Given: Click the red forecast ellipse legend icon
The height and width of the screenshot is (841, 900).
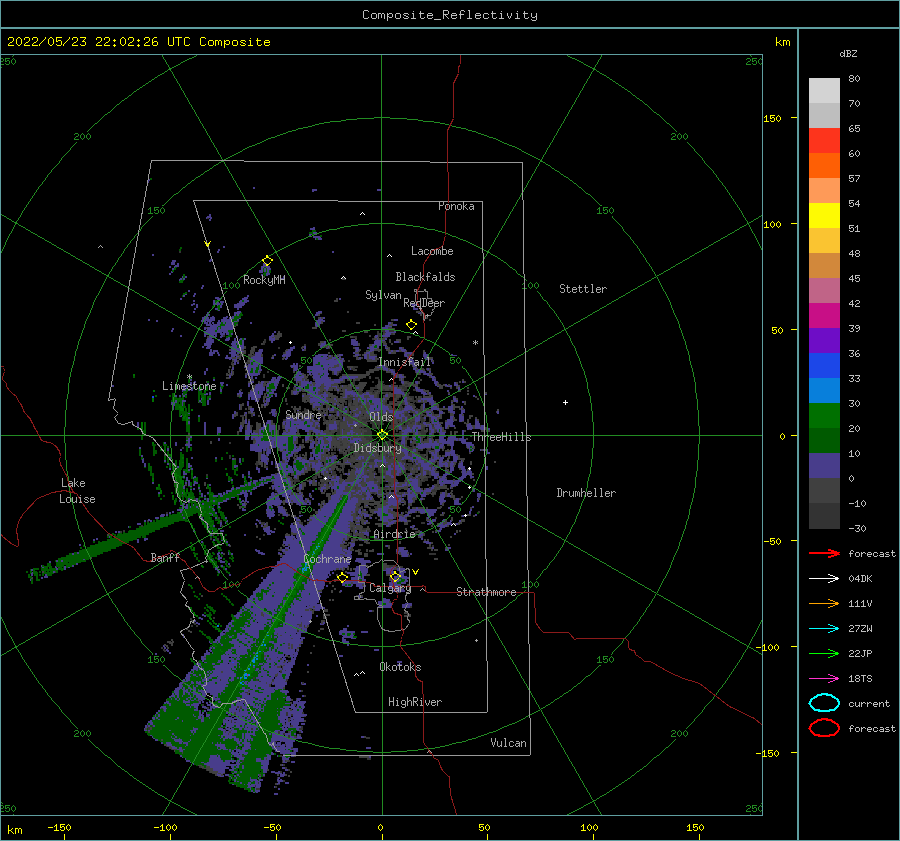Looking at the screenshot, I should point(824,728).
